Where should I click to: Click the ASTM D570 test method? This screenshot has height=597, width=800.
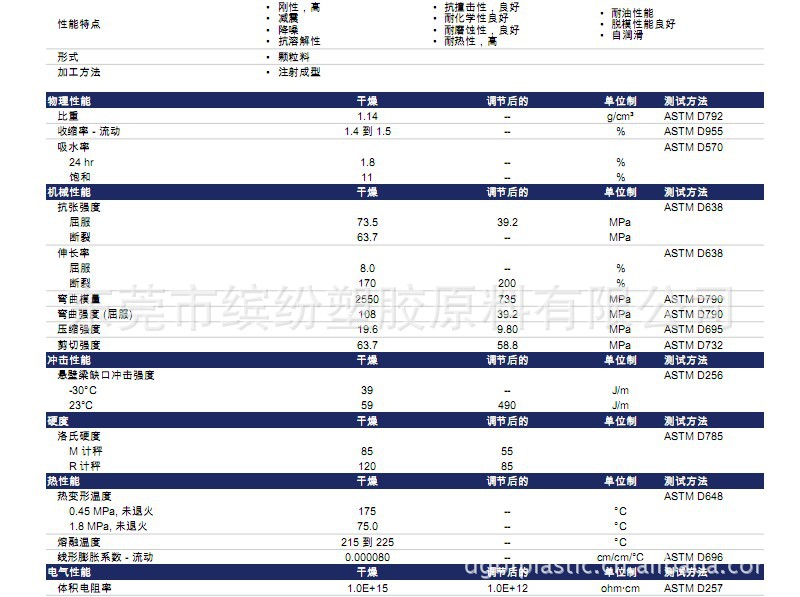click(693, 147)
